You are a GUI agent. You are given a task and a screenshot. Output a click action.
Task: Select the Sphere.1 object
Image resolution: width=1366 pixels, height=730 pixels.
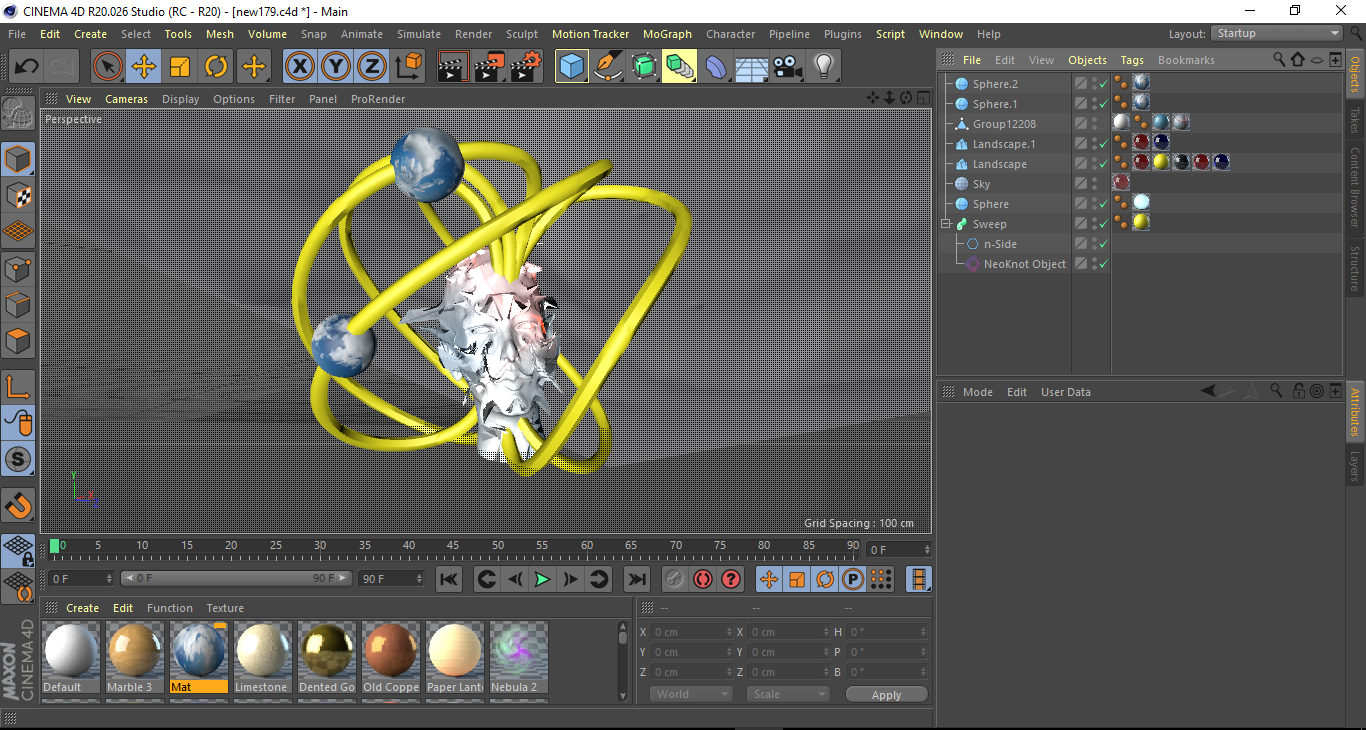(995, 104)
